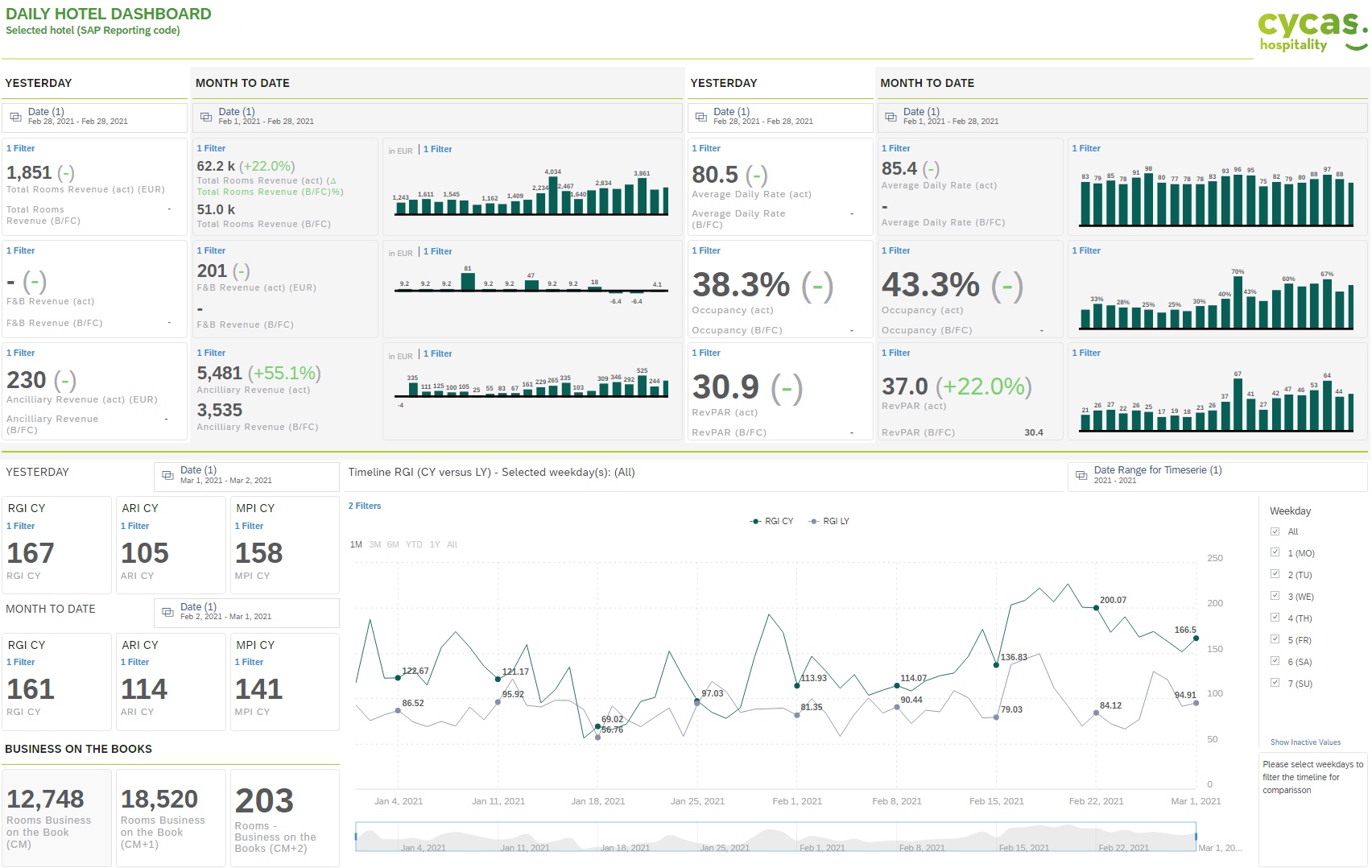Open 1 Filter link under MPI CY showing 158
Image resolution: width=1372 pixels, height=868 pixels.
point(250,526)
